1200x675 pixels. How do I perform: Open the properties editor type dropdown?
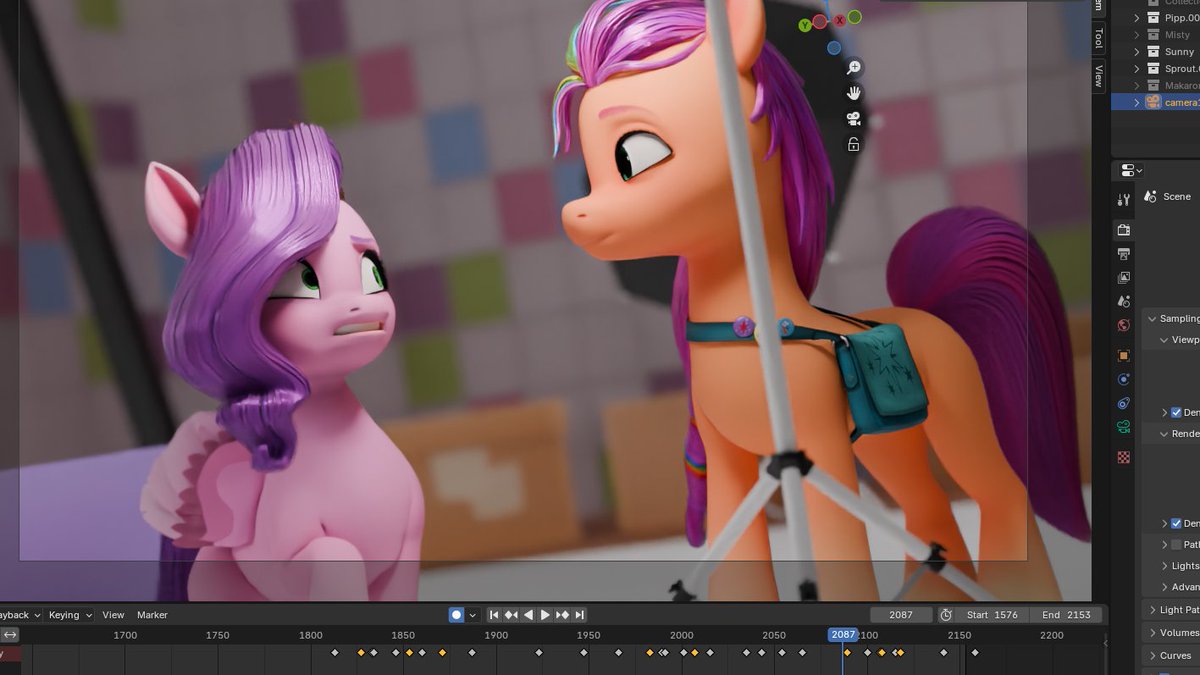(1131, 171)
